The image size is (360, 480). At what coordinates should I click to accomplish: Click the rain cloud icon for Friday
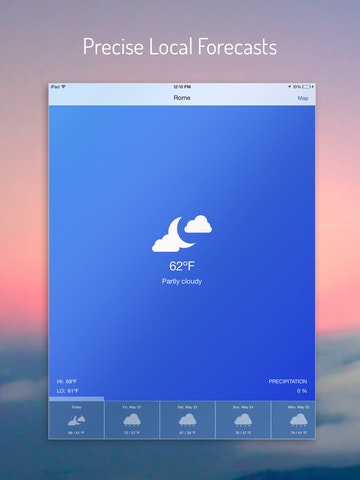(132, 420)
